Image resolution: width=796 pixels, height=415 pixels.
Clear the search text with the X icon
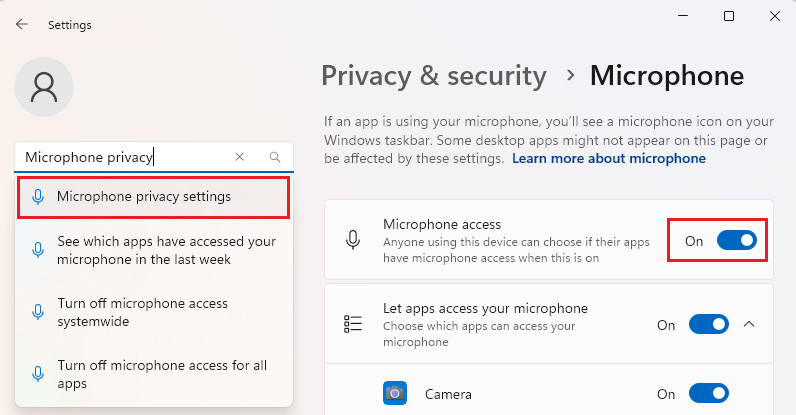pyautogui.click(x=240, y=157)
